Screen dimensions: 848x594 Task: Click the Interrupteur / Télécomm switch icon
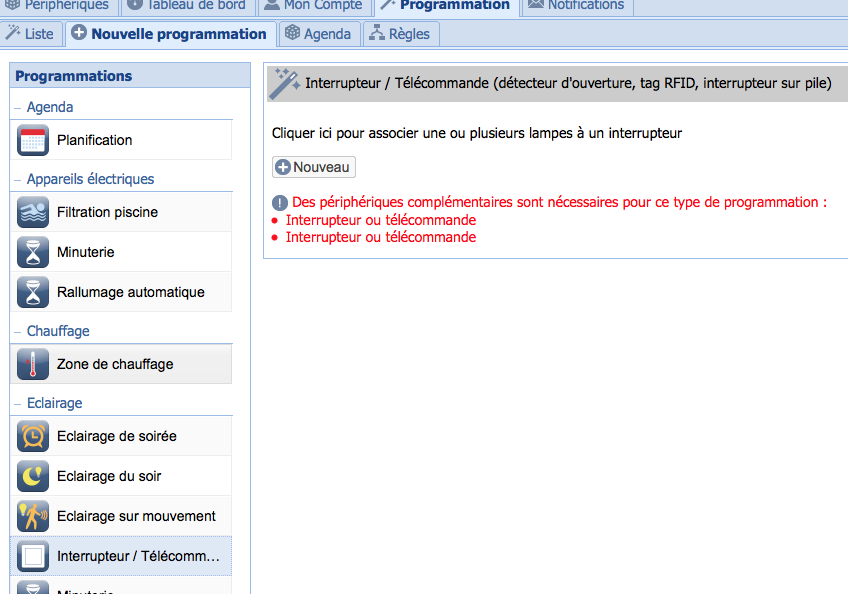33,556
